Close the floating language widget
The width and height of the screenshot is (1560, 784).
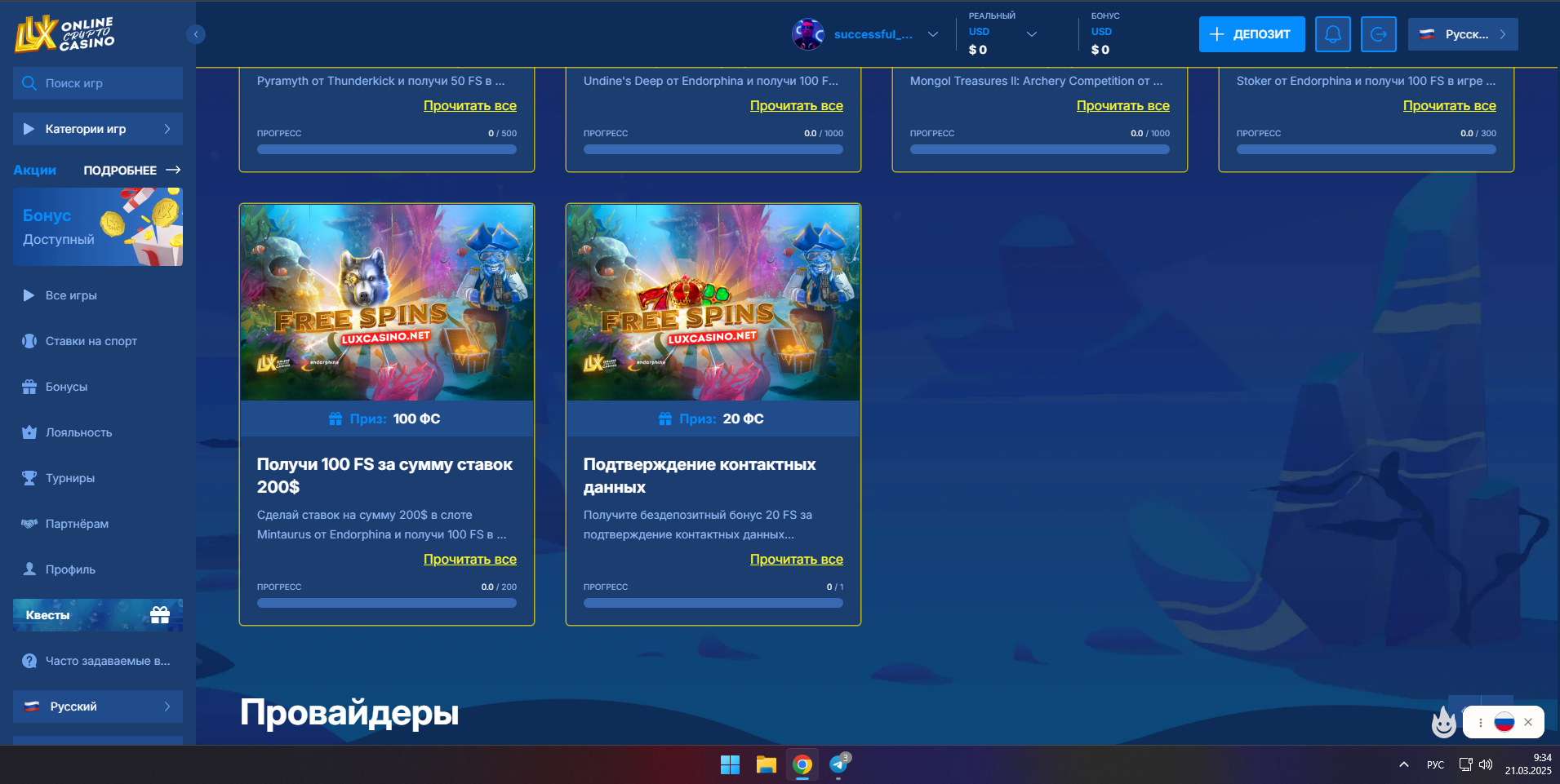click(1528, 722)
